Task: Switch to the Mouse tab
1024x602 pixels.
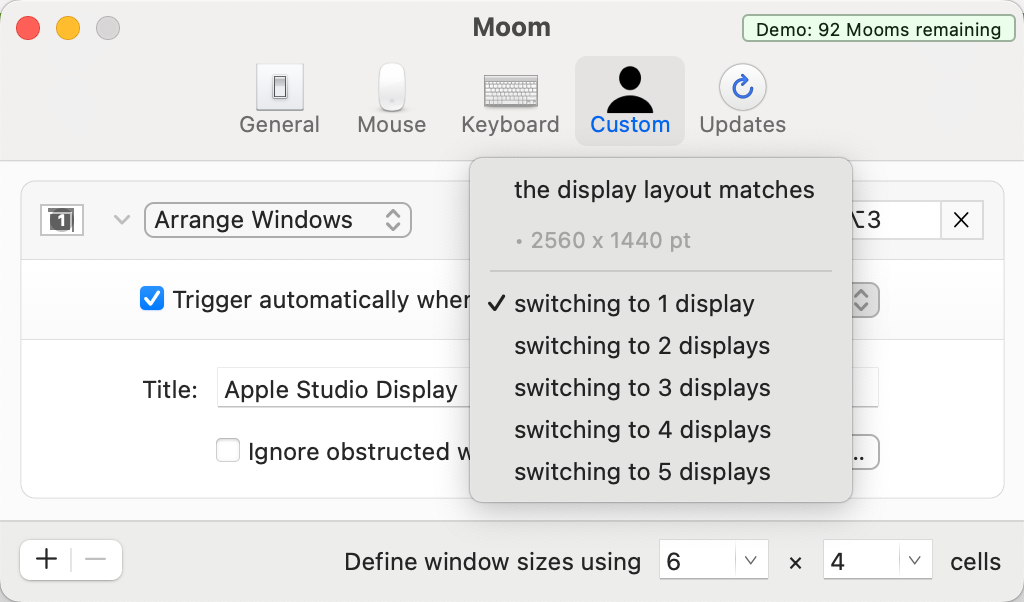Action: click(x=392, y=101)
